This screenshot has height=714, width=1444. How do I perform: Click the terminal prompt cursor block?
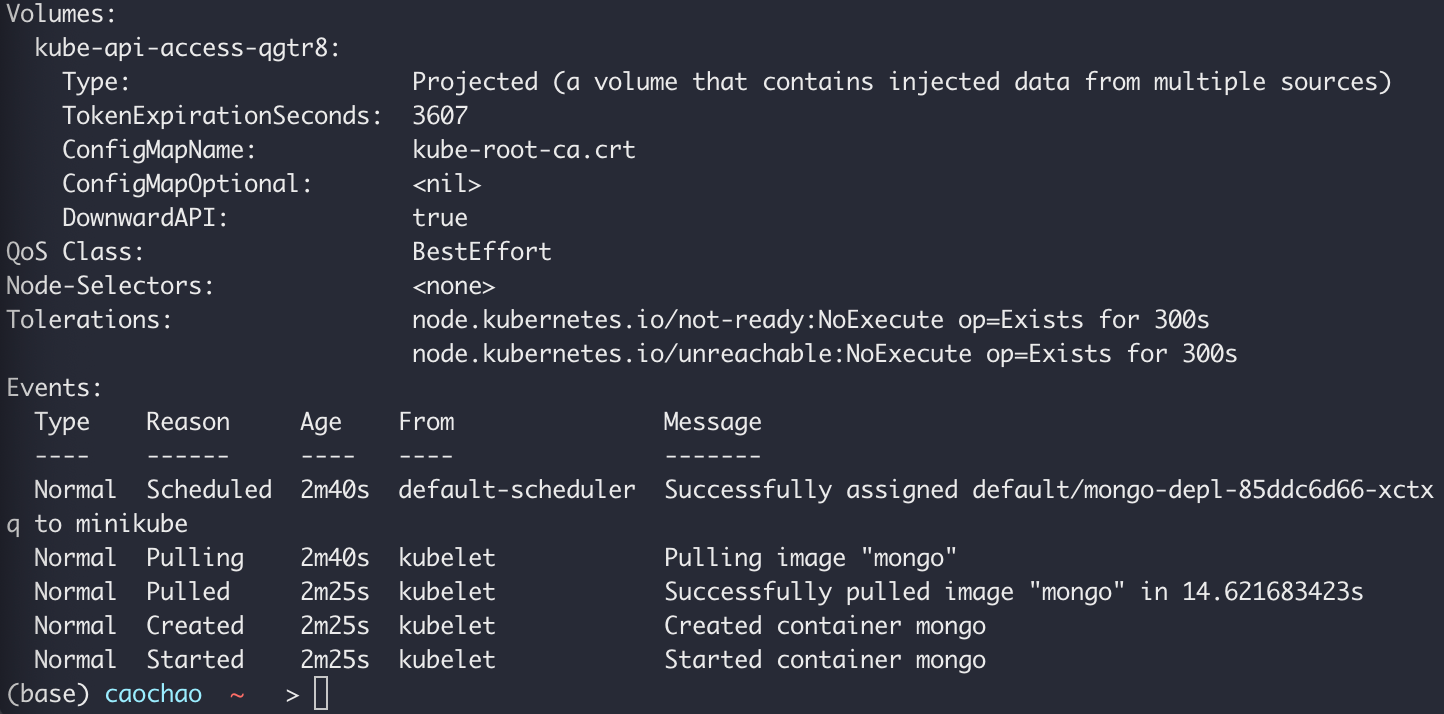tap(320, 694)
